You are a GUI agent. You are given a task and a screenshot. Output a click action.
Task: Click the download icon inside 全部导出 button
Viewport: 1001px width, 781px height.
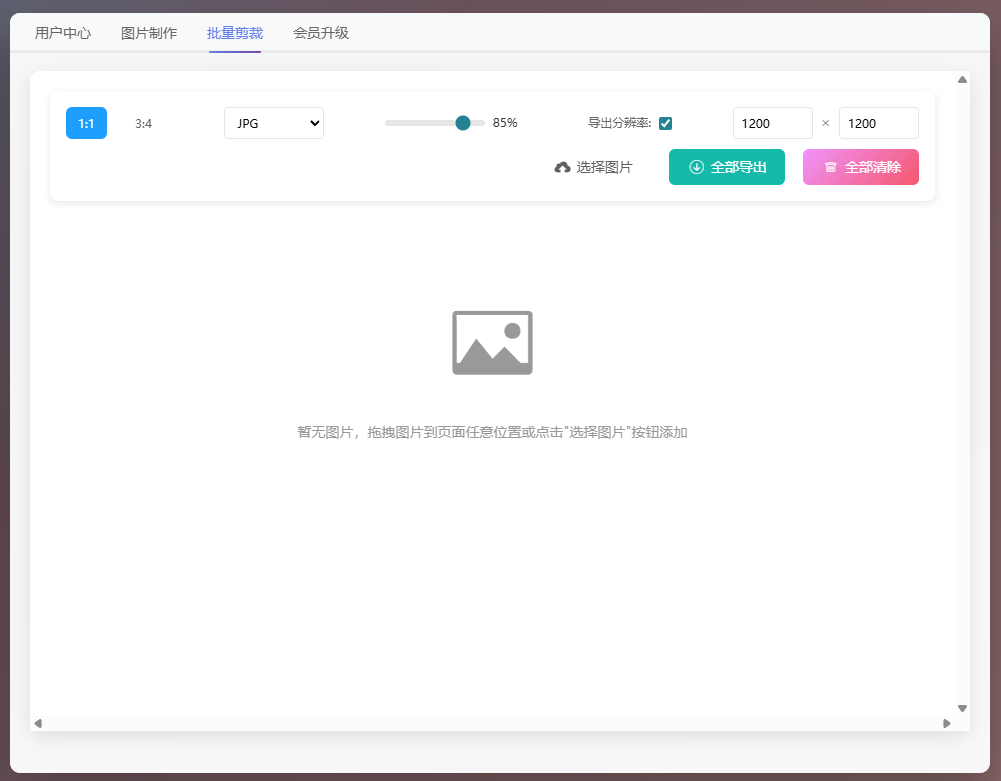click(x=695, y=167)
